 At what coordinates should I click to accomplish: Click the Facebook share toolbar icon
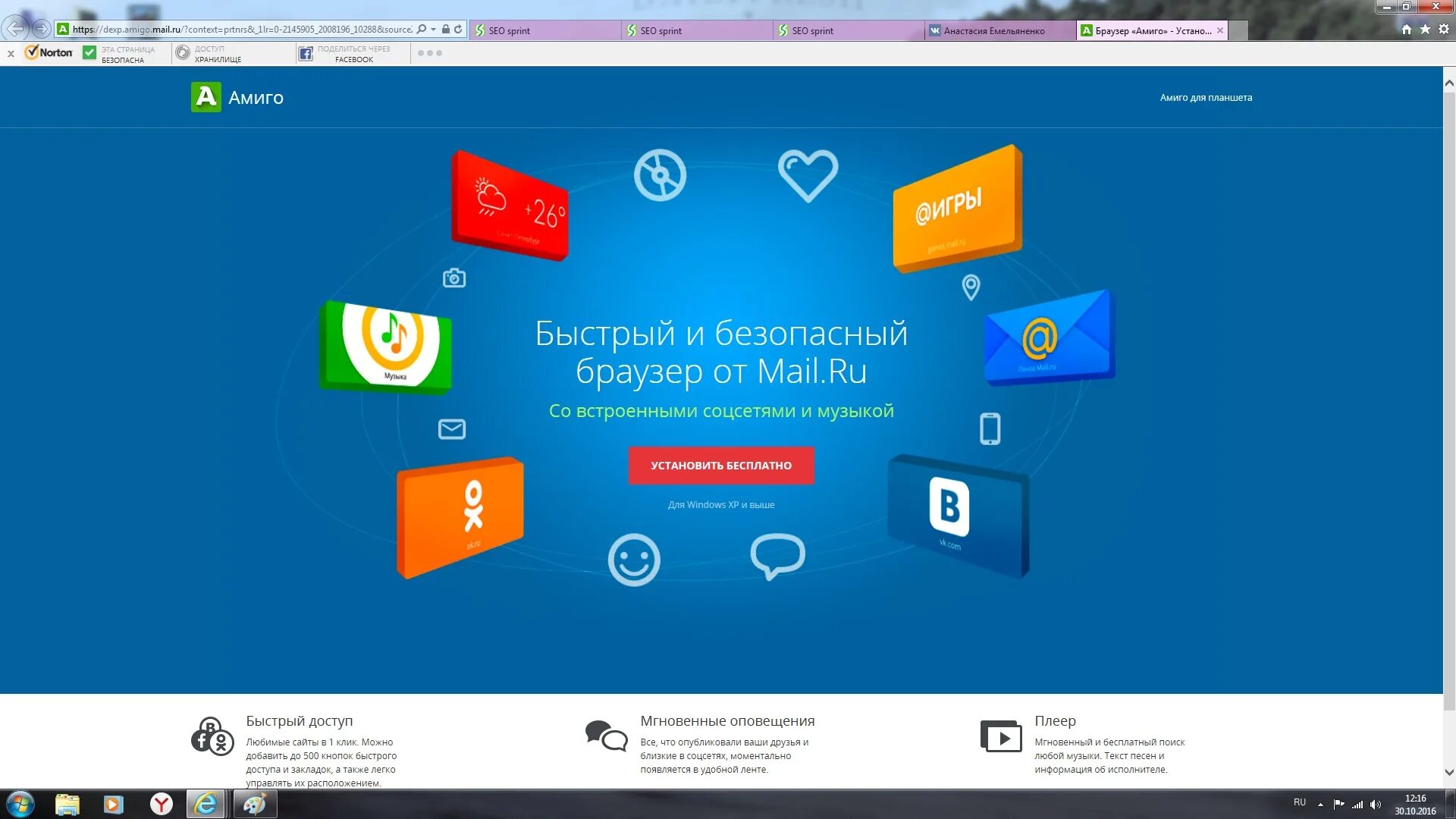point(305,54)
